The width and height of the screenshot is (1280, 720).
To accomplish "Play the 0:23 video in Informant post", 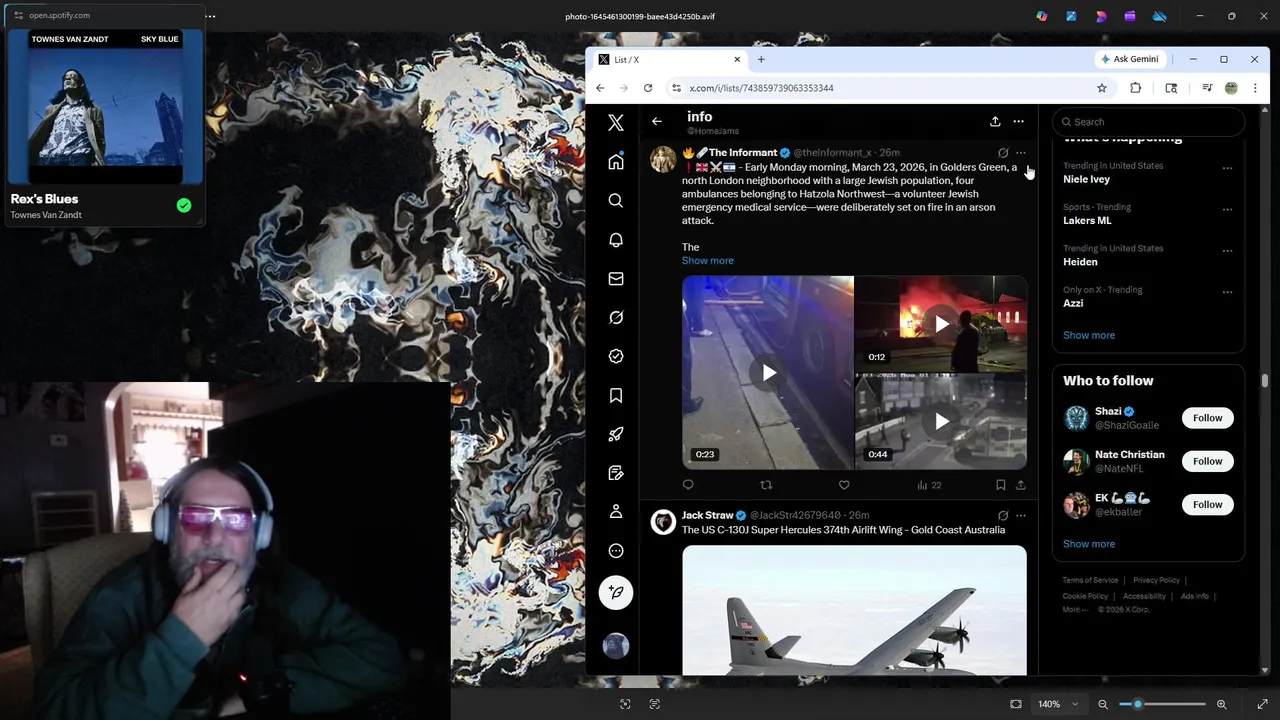I will (768, 373).
